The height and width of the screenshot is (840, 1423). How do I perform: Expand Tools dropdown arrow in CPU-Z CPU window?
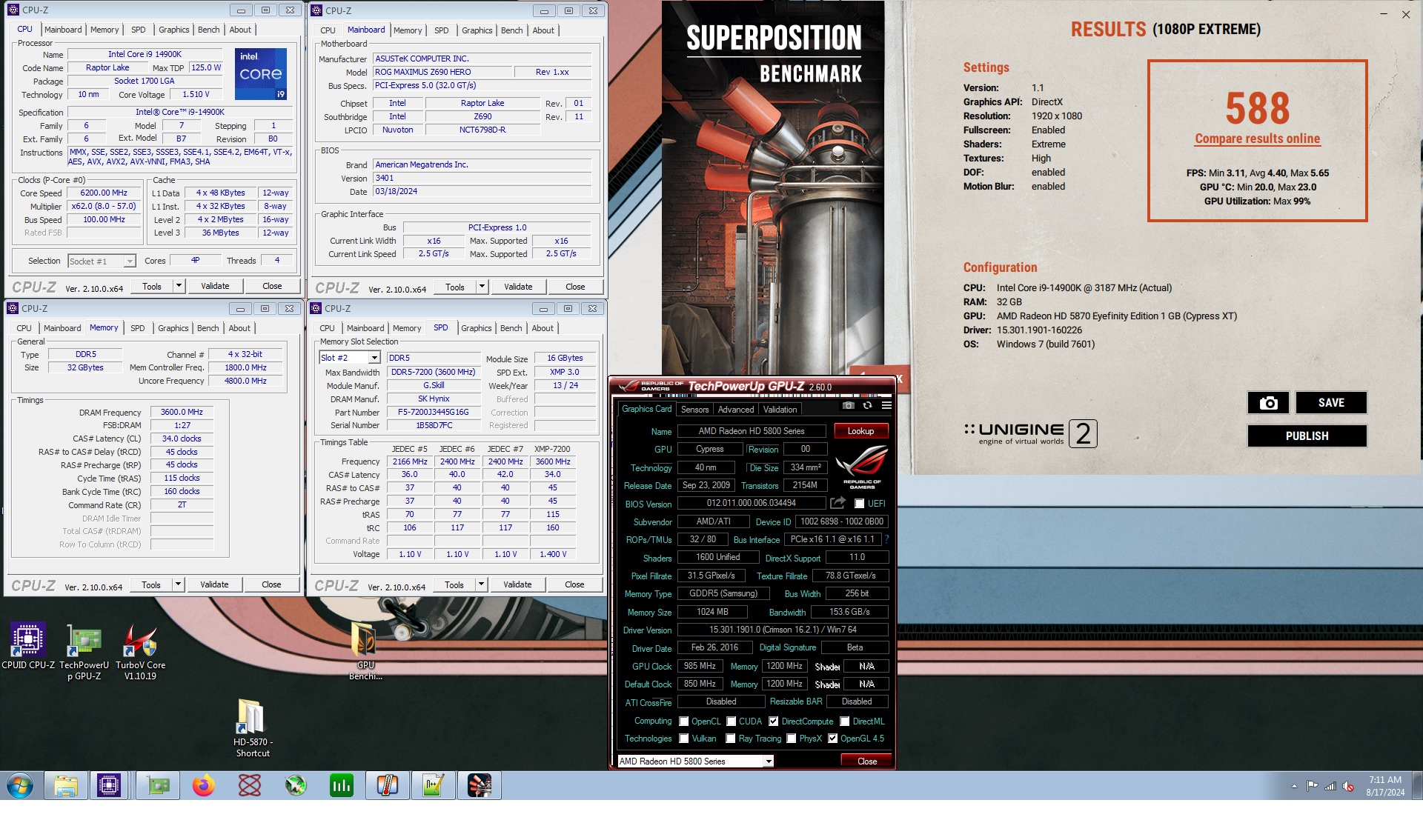pyautogui.click(x=179, y=286)
